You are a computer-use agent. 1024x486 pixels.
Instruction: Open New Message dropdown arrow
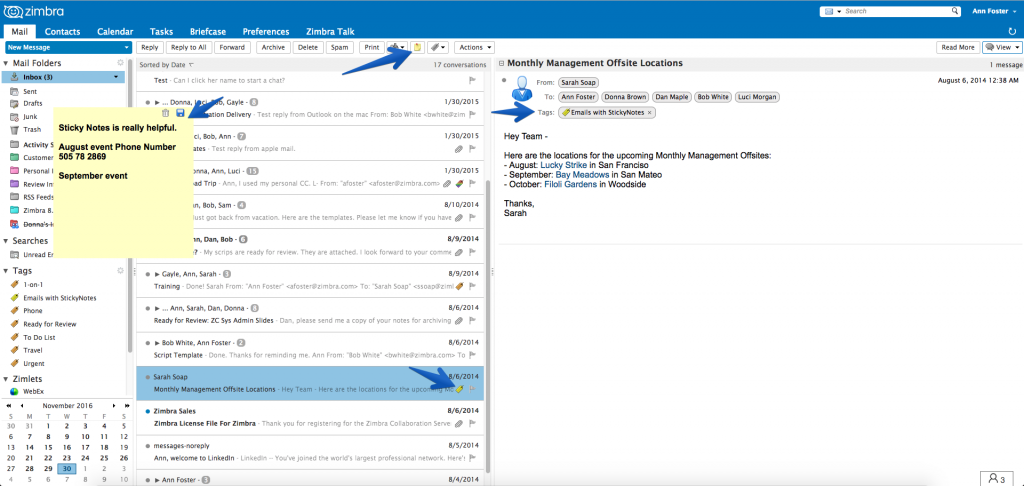coord(127,47)
